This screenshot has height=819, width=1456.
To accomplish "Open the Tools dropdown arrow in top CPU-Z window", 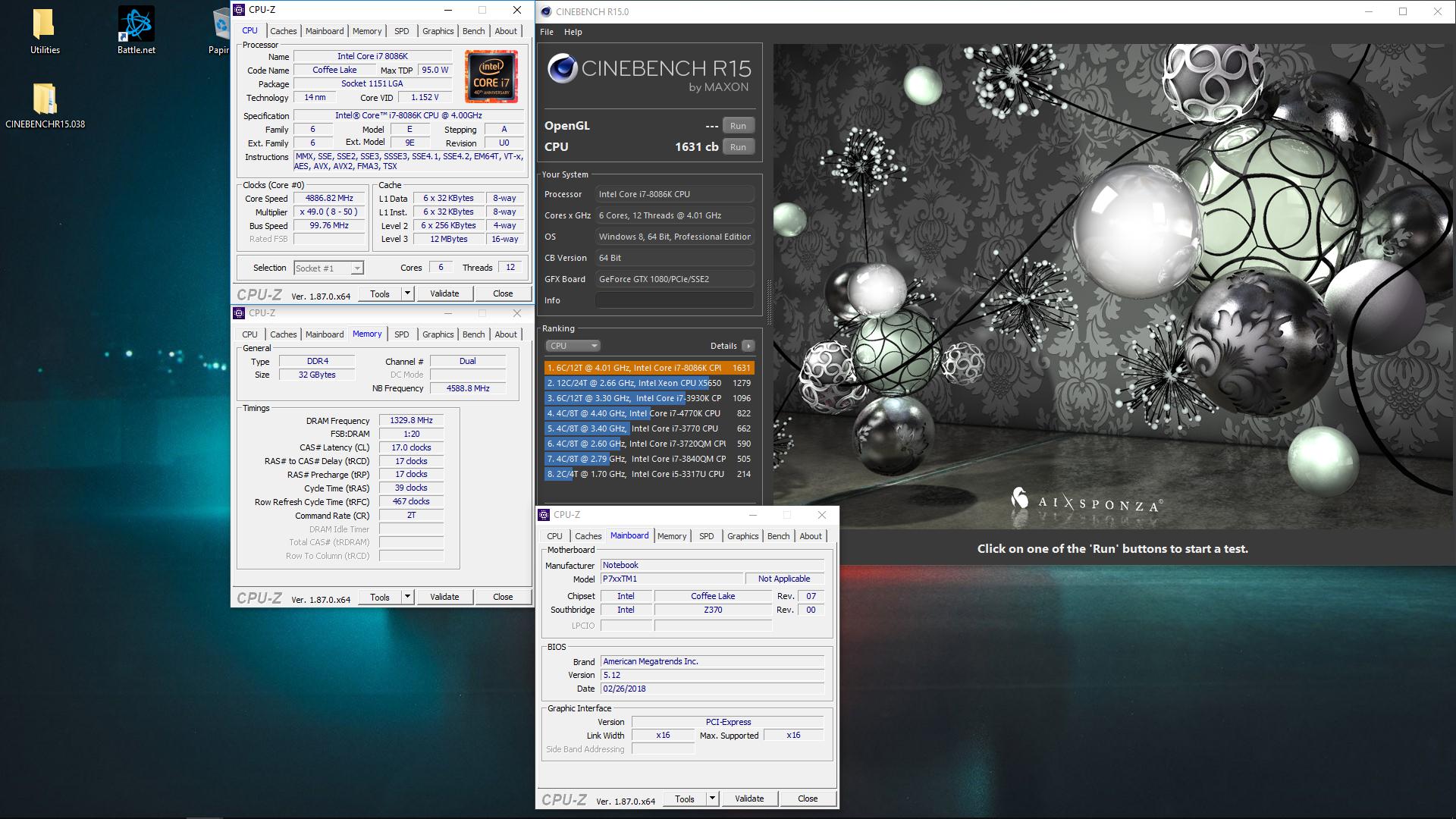I will click(x=407, y=293).
